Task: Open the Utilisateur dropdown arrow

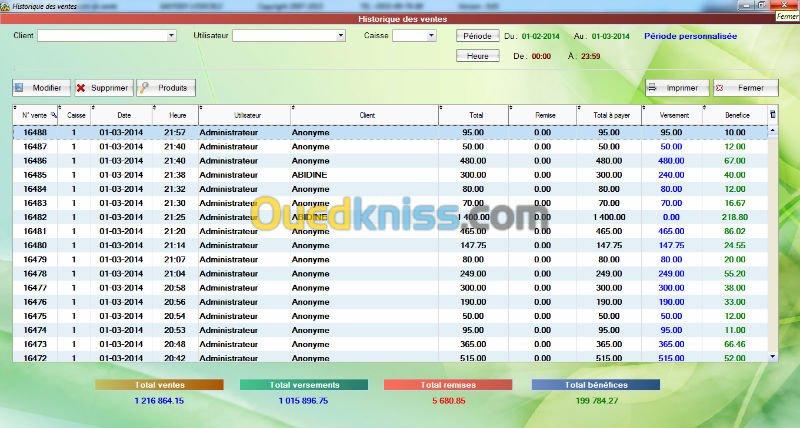Action: [x=340, y=36]
